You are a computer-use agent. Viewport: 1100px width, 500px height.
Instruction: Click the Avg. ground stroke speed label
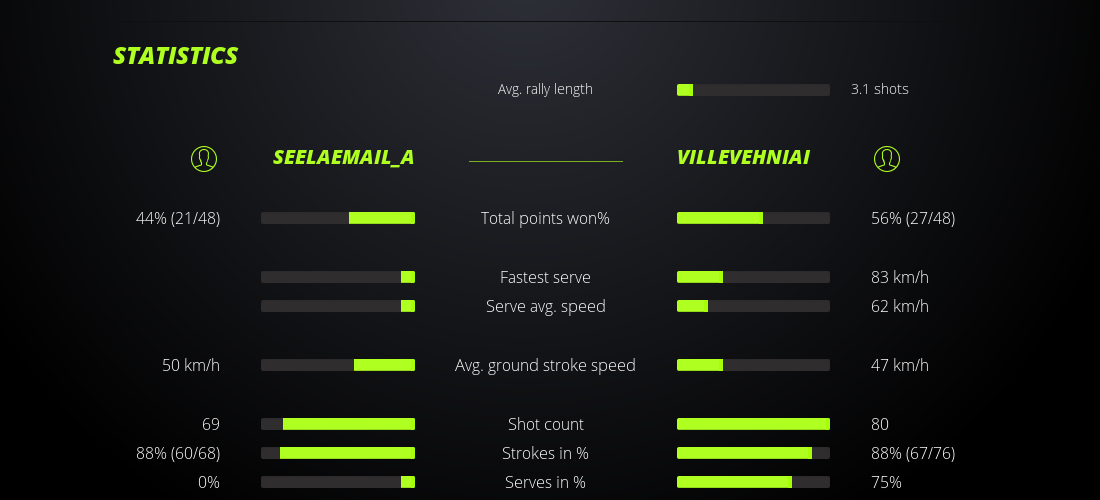545,365
